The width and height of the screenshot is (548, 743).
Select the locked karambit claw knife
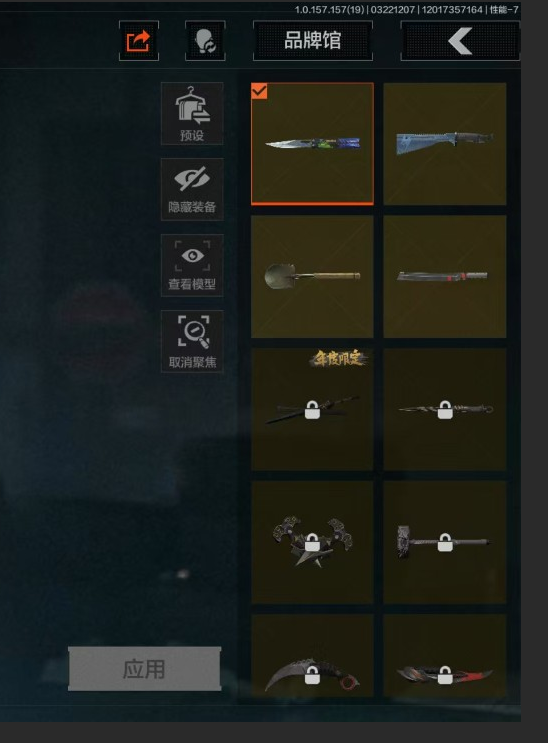(x=312, y=656)
